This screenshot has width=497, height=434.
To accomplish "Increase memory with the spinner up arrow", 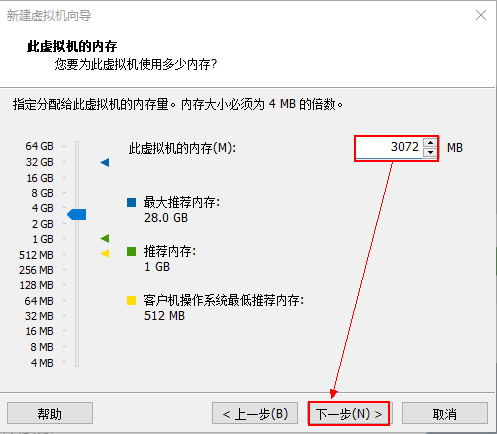I will tap(430, 143).
